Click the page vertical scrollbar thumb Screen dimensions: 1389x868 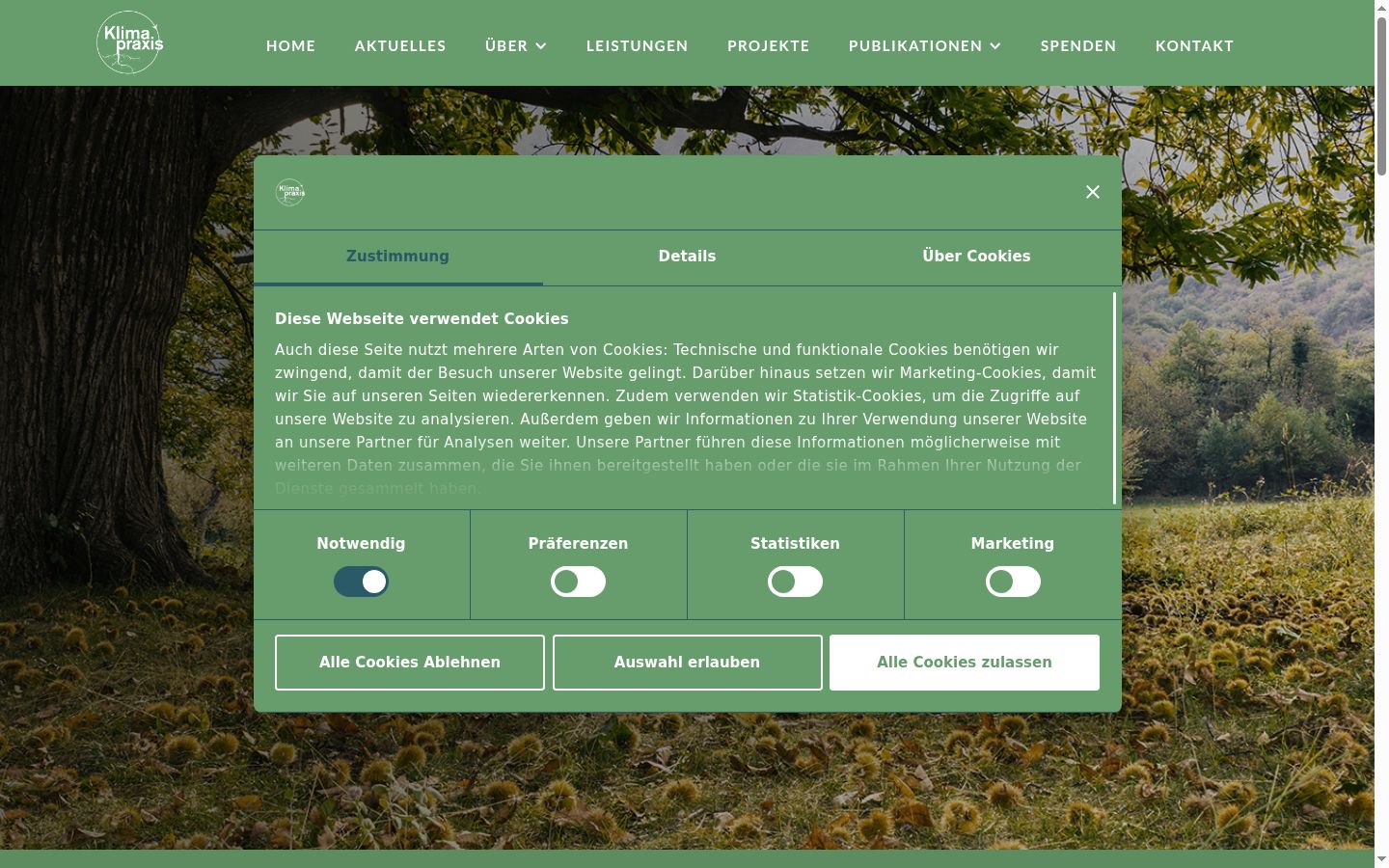point(1381,96)
